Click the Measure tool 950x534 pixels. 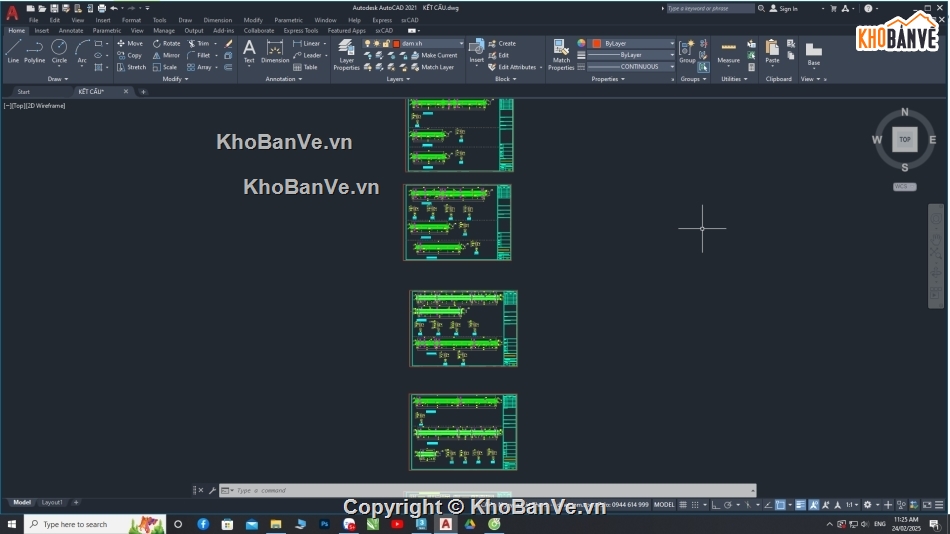point(728,51)
